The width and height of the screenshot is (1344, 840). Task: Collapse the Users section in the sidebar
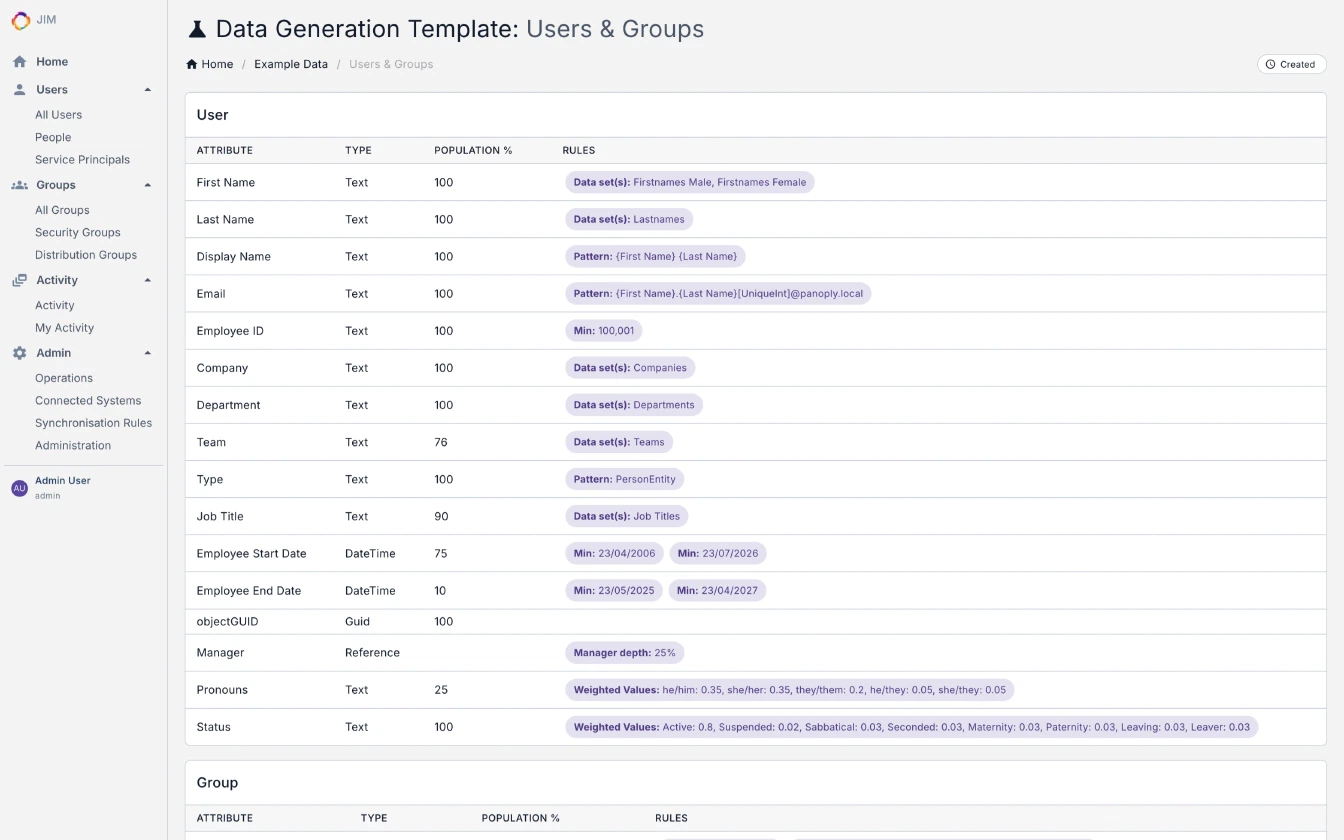(147, 89)
